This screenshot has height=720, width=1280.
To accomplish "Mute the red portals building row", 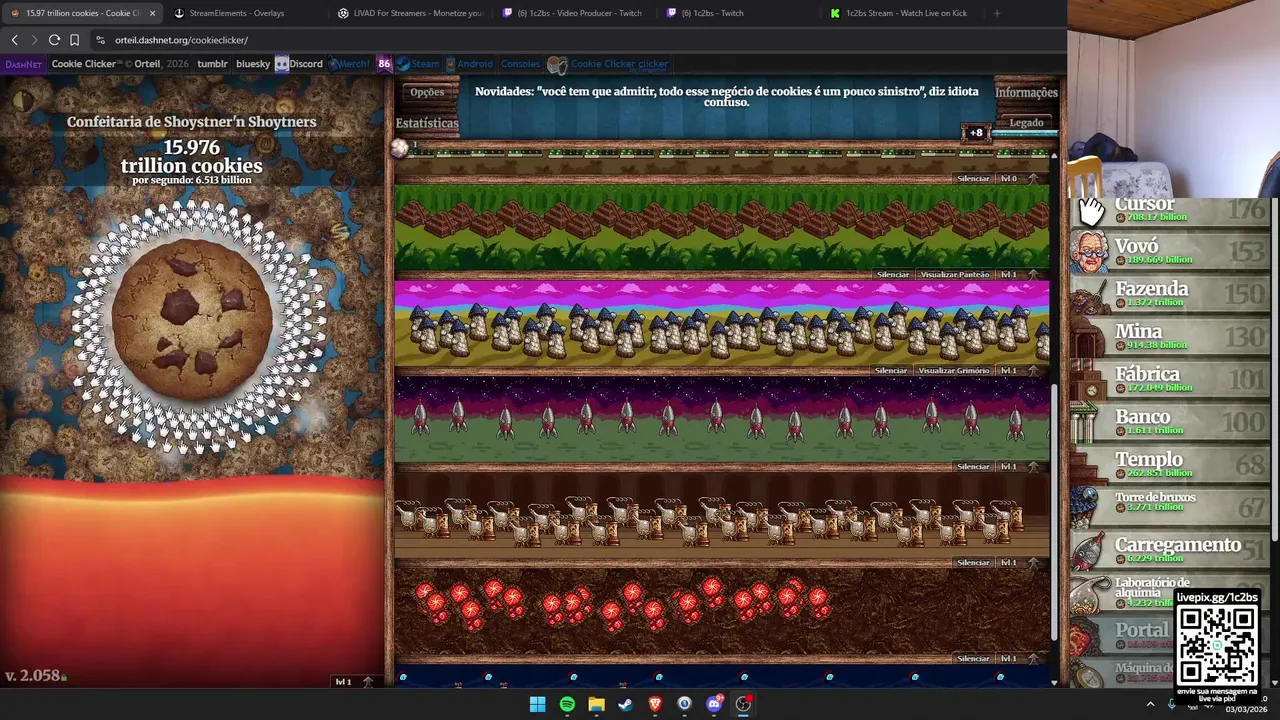I will (x=973, y=658).
